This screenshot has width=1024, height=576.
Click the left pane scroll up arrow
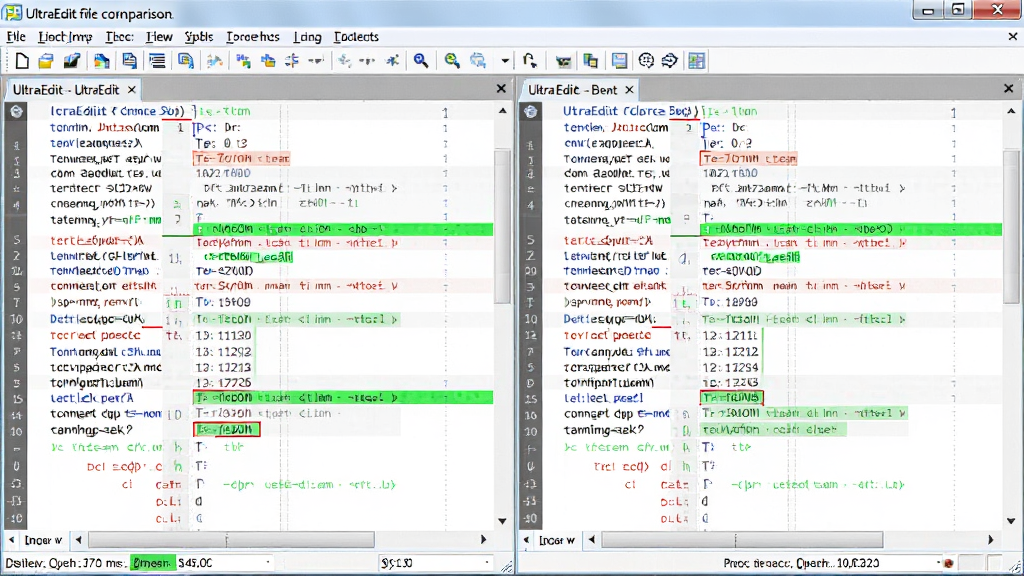(502, 111)
